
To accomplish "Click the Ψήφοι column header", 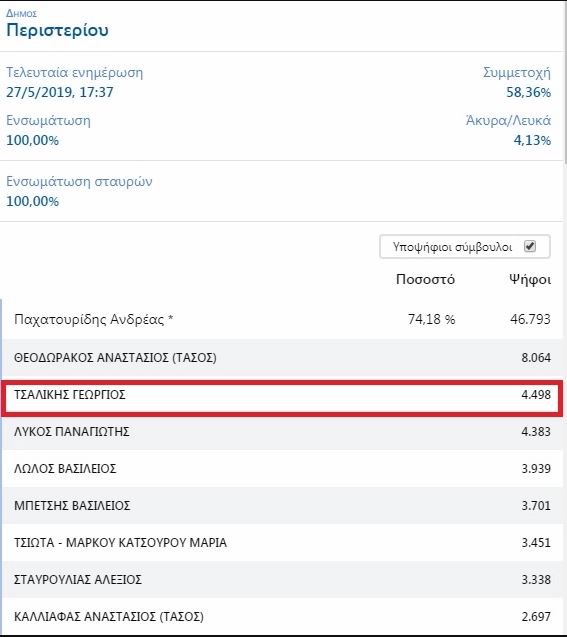I will click(x=530, y=280).
